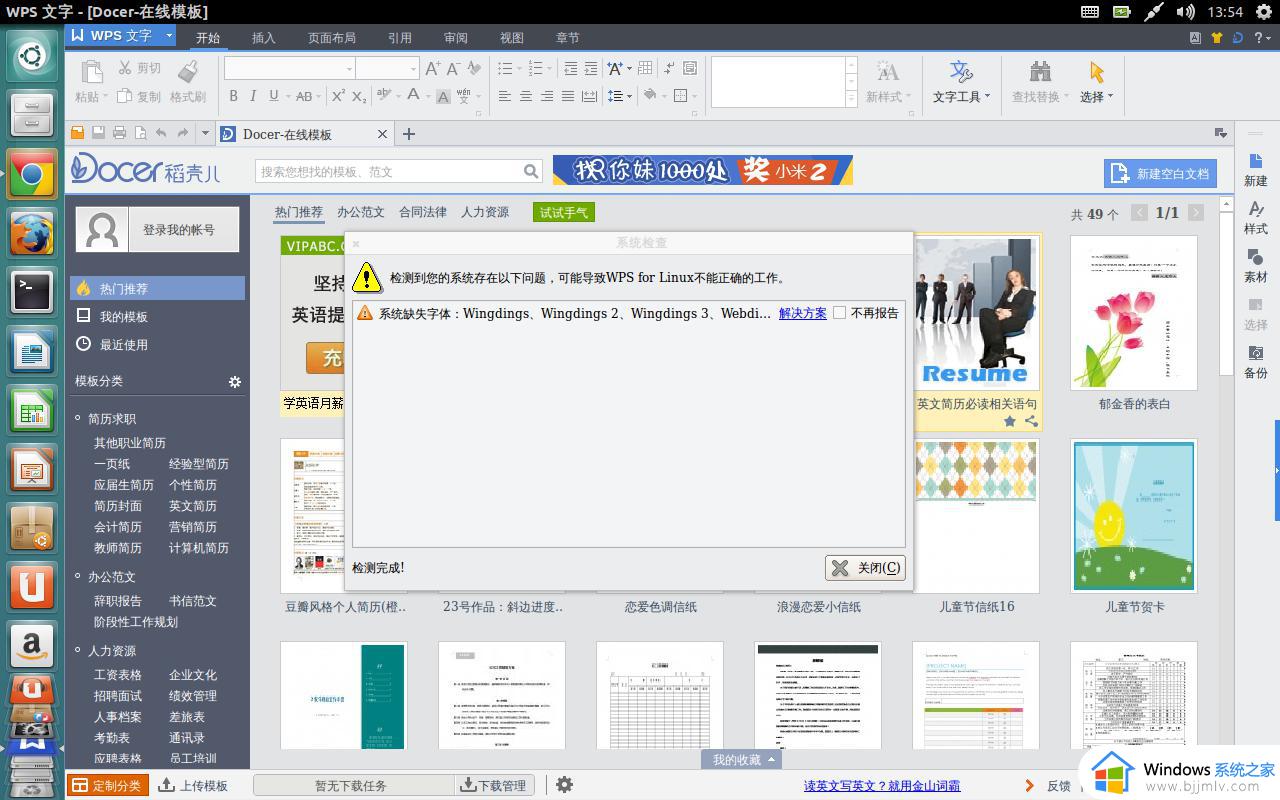The image size is (1280, 800).
Task: Click the Copy icon
Action: pos(125,96)
